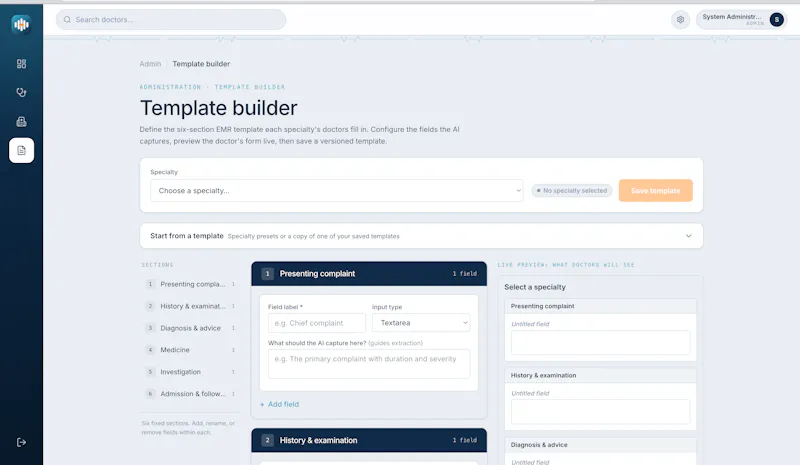The height and width of the screenshot is (465, 800).
Task: Open the stethoscope doctors icon in sidebar
Action: coord(21,92)
